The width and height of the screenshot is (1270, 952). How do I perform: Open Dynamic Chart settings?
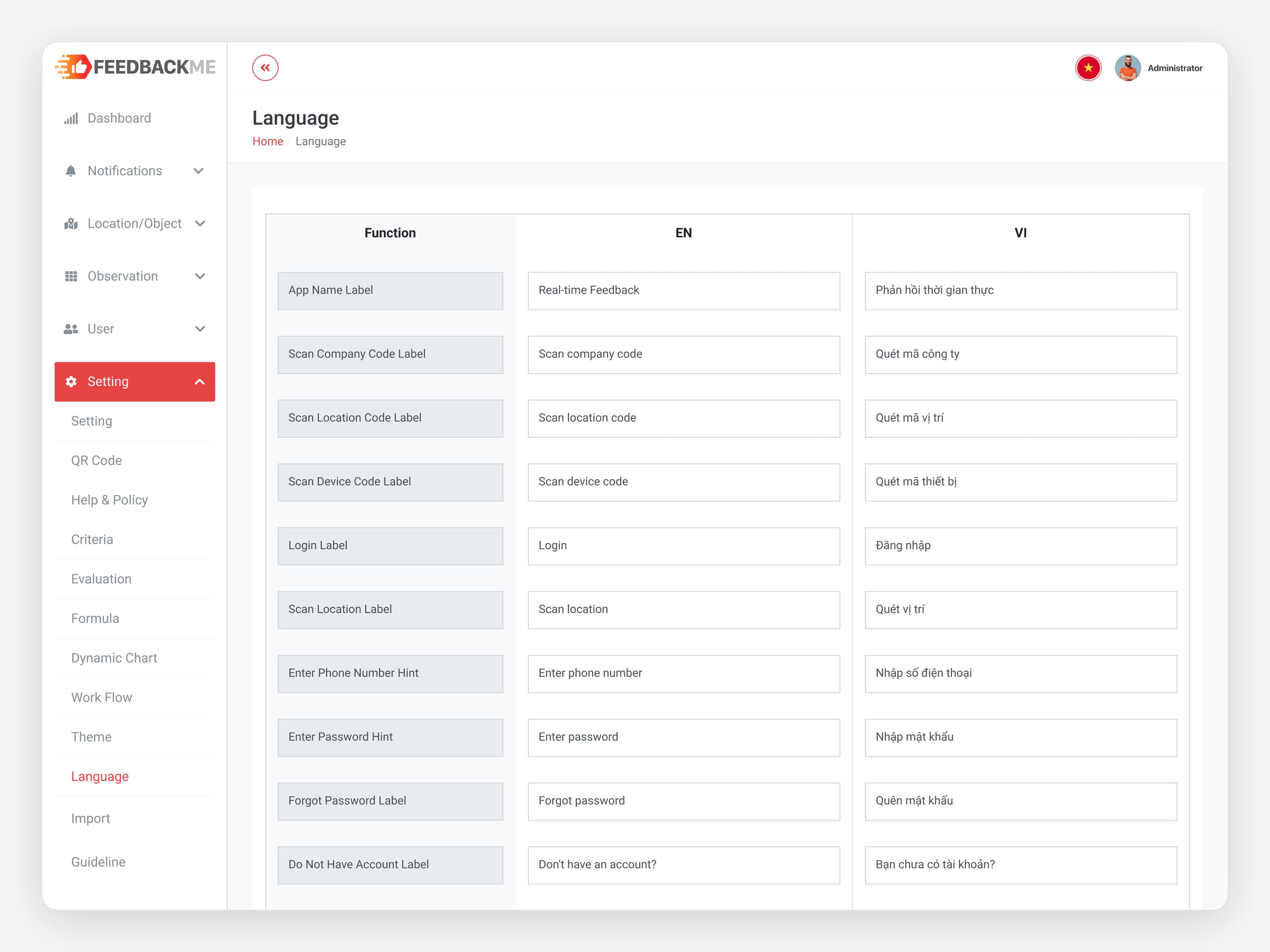pyautogui.click(x=135, y=658)
